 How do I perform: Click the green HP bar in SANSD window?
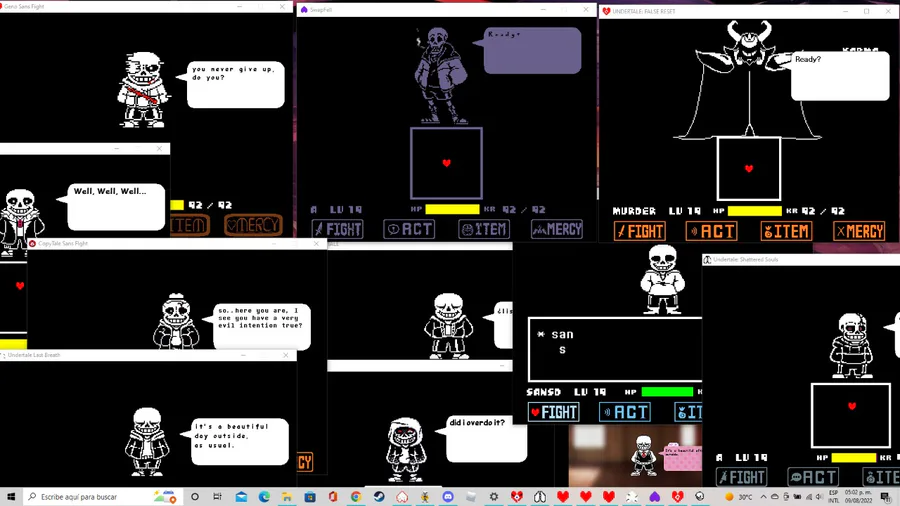pyautogui.click(x=668, y=392)
